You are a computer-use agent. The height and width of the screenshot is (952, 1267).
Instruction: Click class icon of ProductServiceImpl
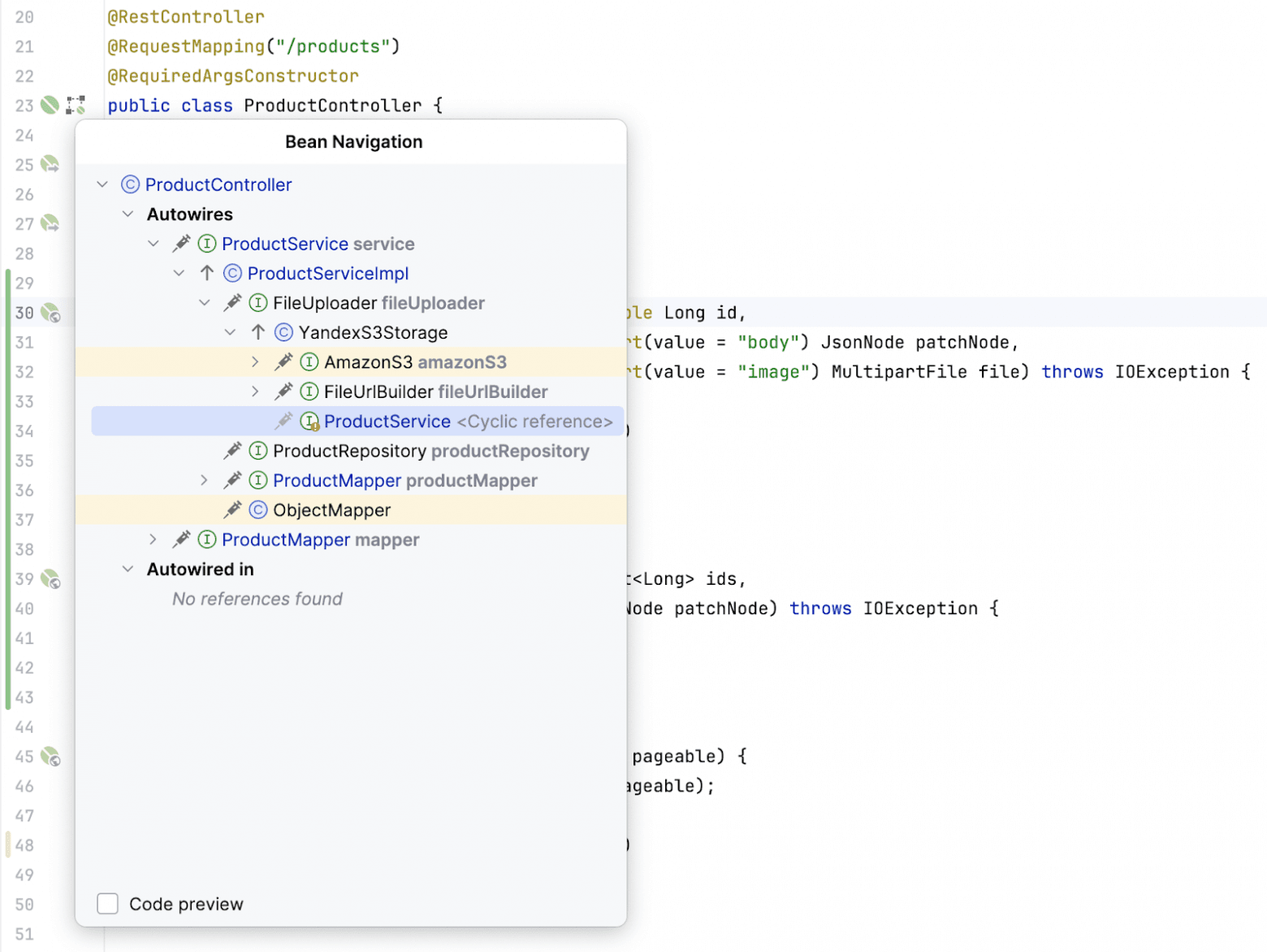click(x=232, y=273)
